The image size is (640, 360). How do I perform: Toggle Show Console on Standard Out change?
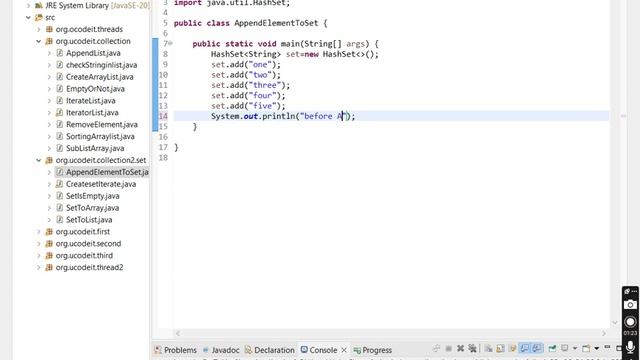(524, 348)
